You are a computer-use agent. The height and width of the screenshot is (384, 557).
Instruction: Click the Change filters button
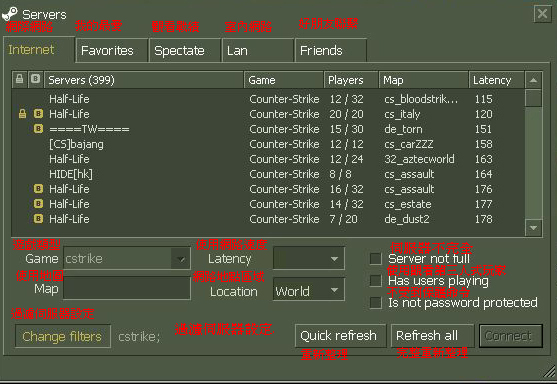coord(63,336)
